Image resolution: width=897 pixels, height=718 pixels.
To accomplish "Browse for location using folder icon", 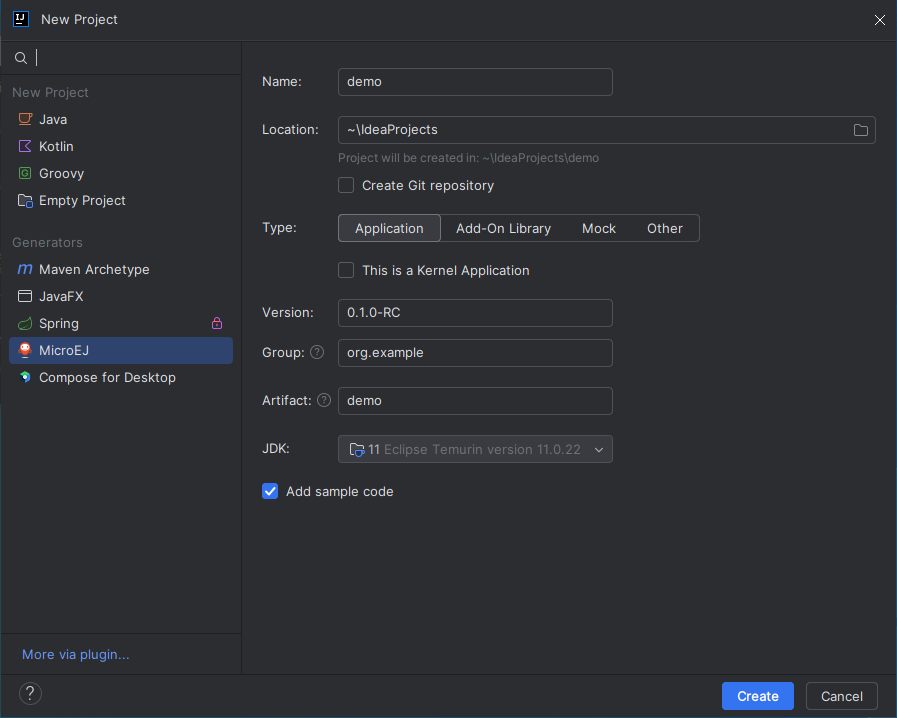I will 860,130.
